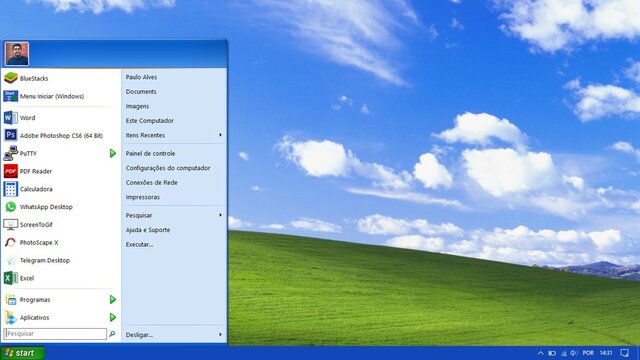640x360 pixels.
Task: Click the POR language indicator
Action: (x=588, y=353)
